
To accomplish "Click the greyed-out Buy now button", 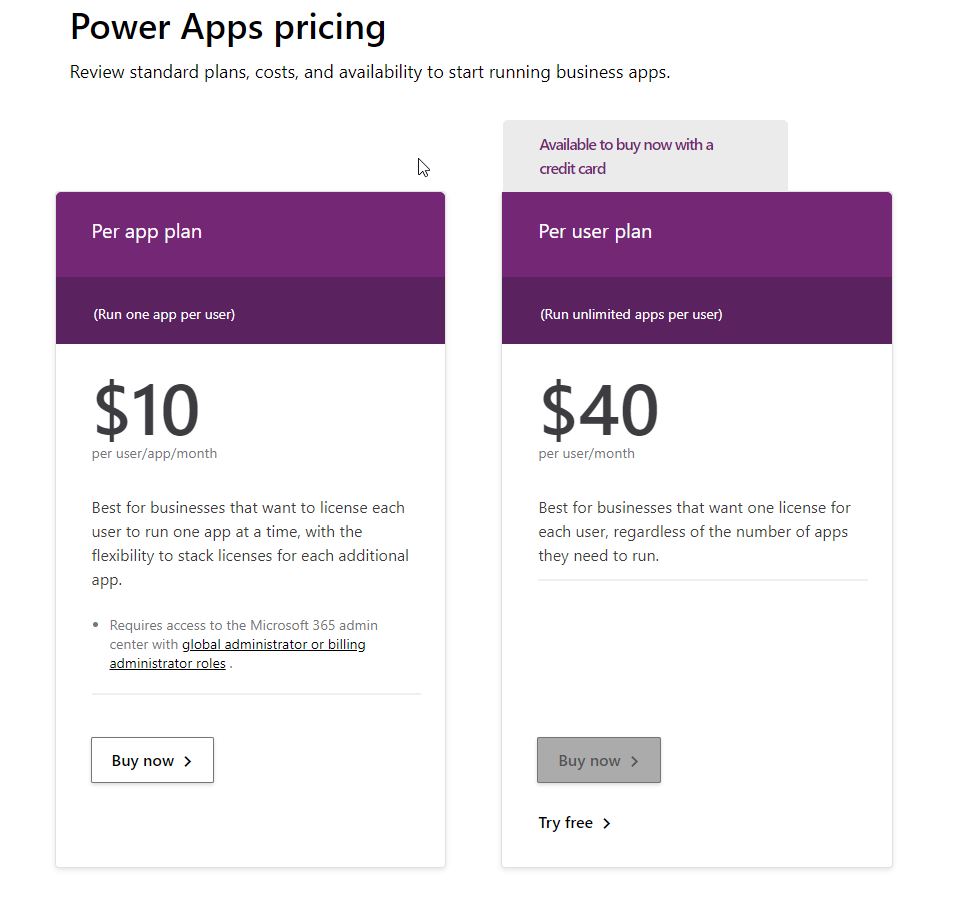I will (598, 760).
